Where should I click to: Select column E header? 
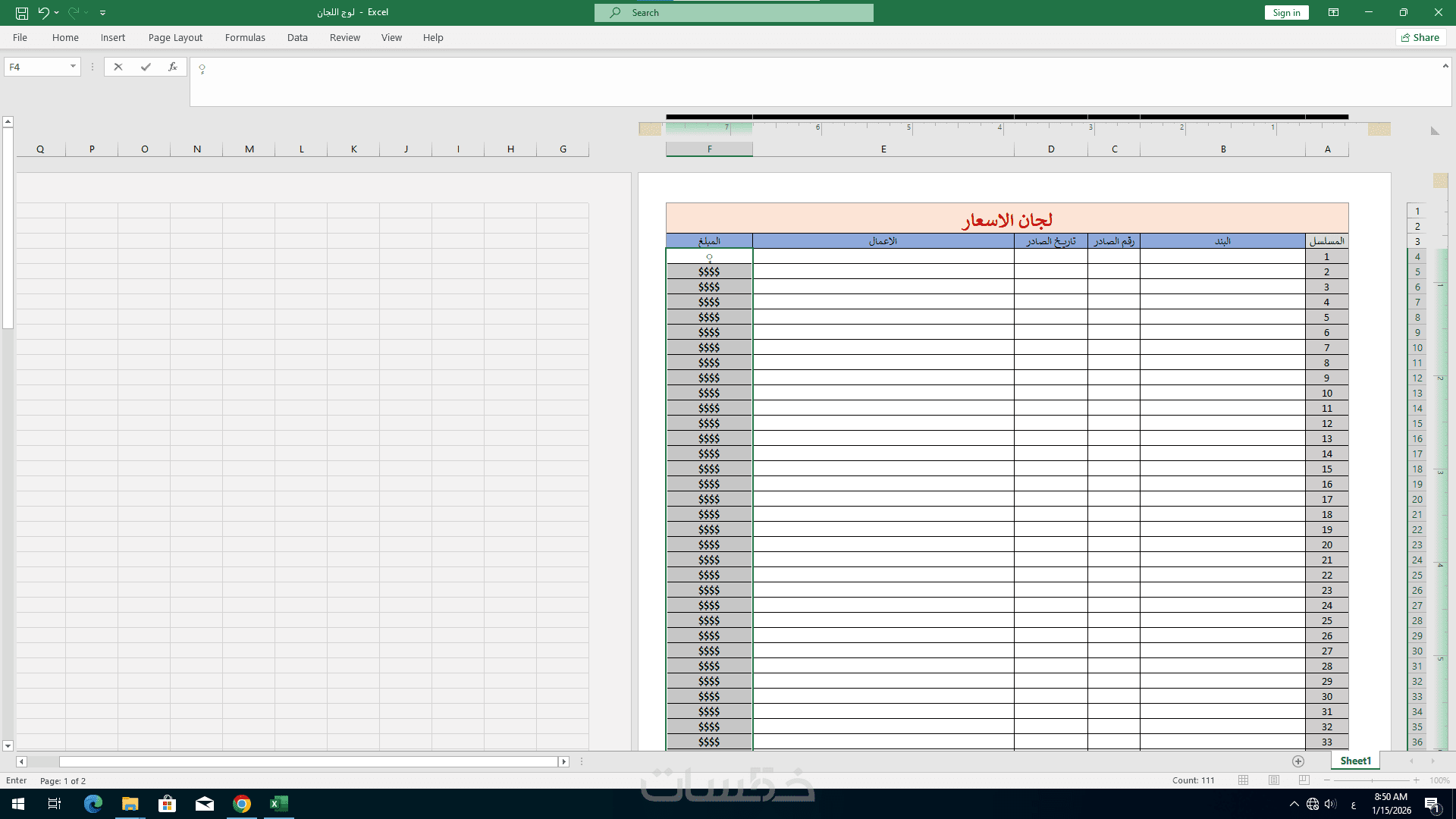[883, 149]
